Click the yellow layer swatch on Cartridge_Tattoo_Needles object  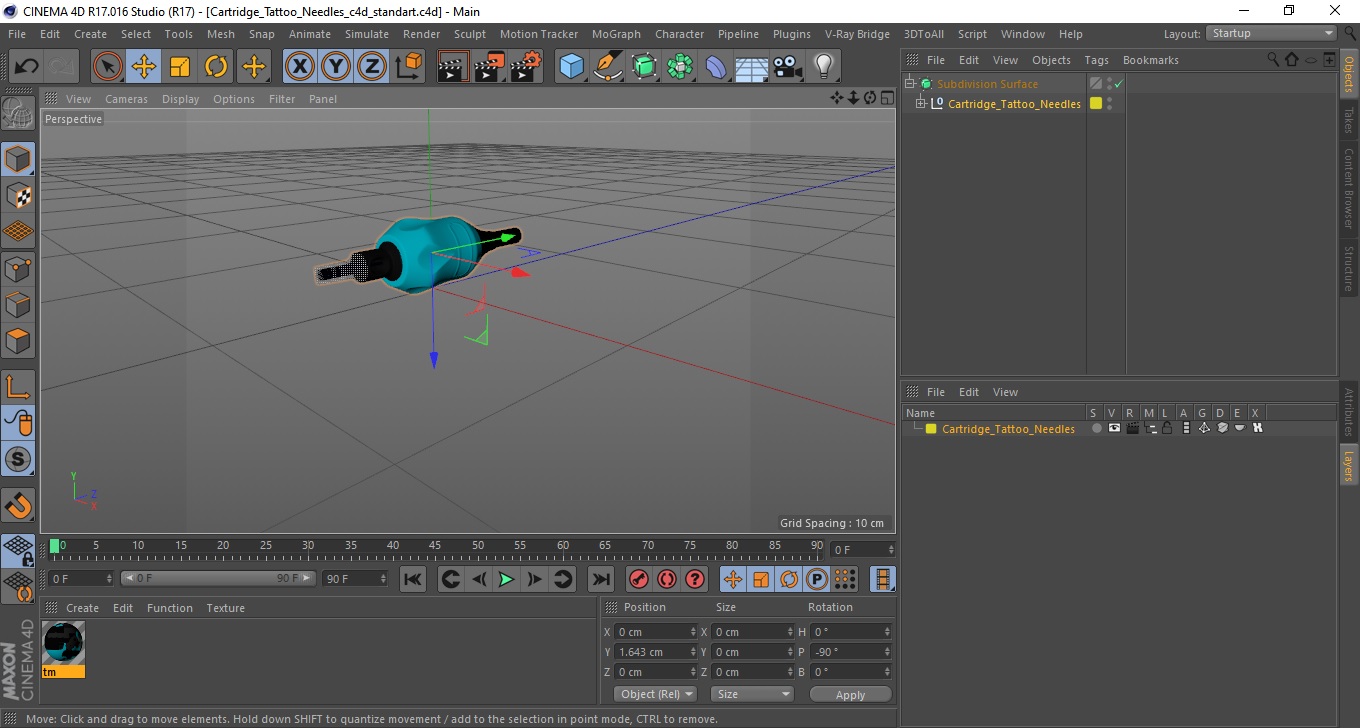(1096, 103)
